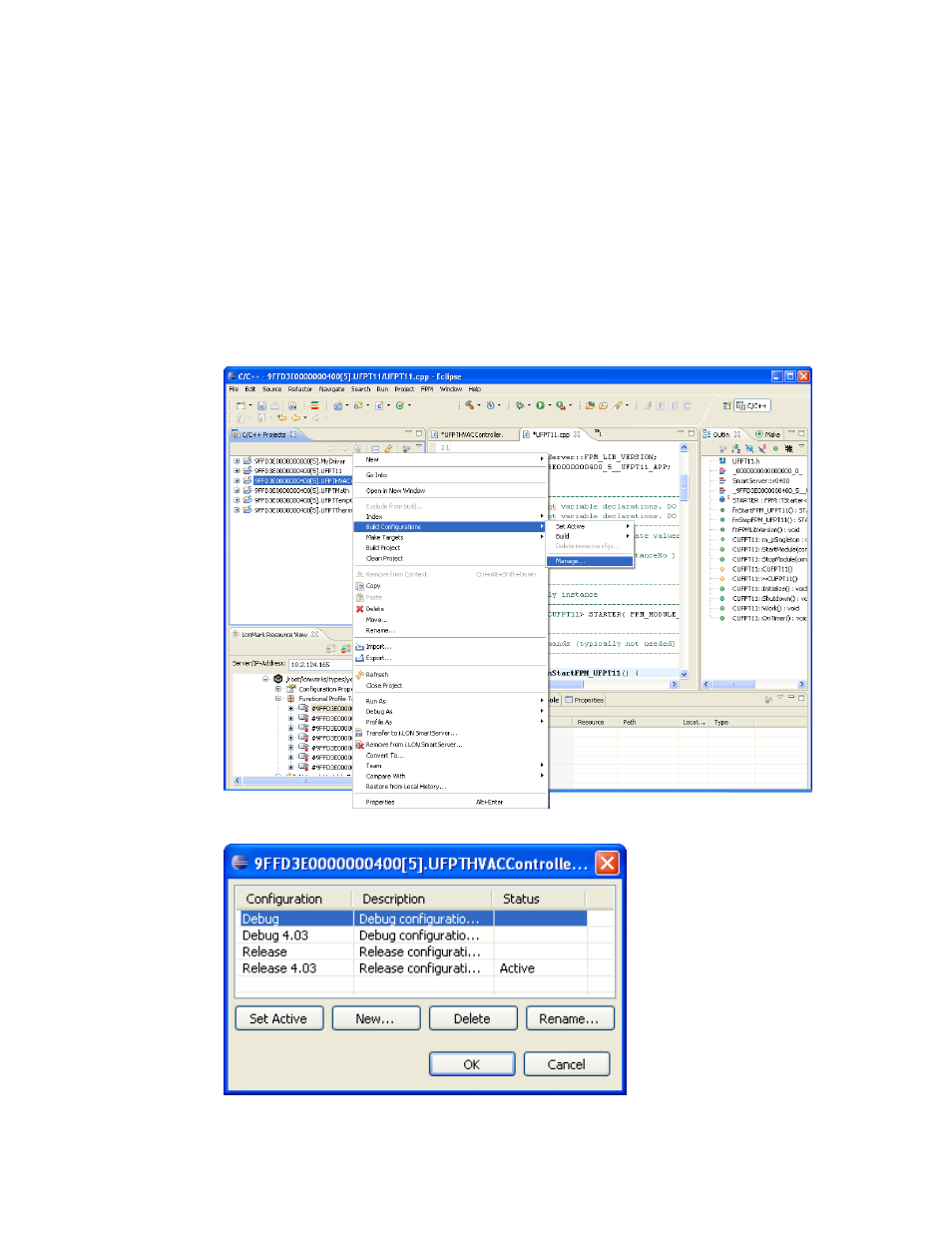952x1233 pixels.
Task: Click the Delete button in dialog
Action: [472, 1018]
